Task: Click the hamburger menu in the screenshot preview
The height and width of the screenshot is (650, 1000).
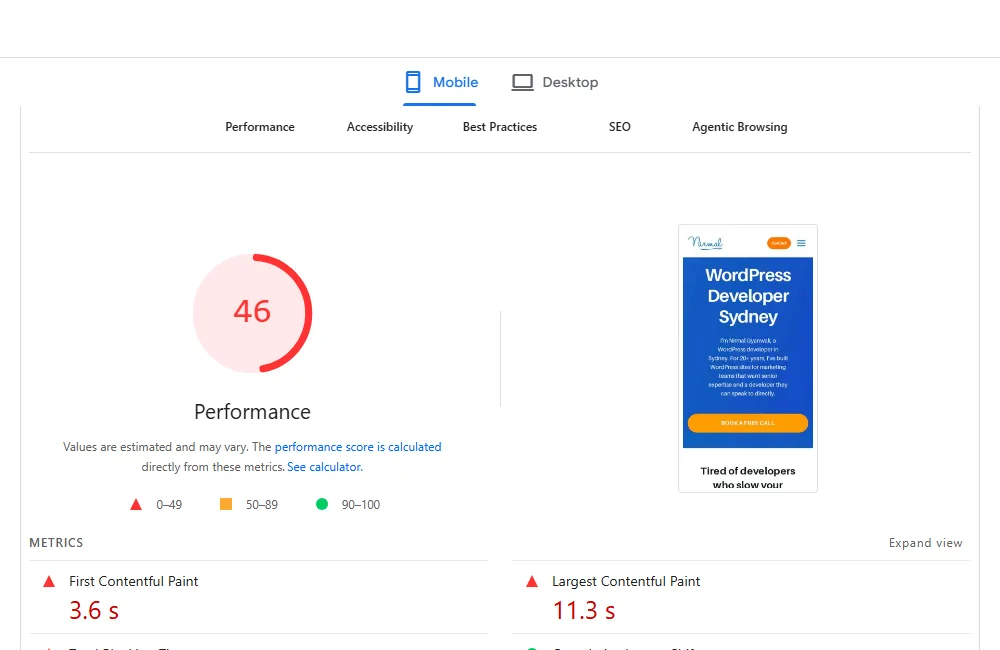Action: [x=801, y=243]
